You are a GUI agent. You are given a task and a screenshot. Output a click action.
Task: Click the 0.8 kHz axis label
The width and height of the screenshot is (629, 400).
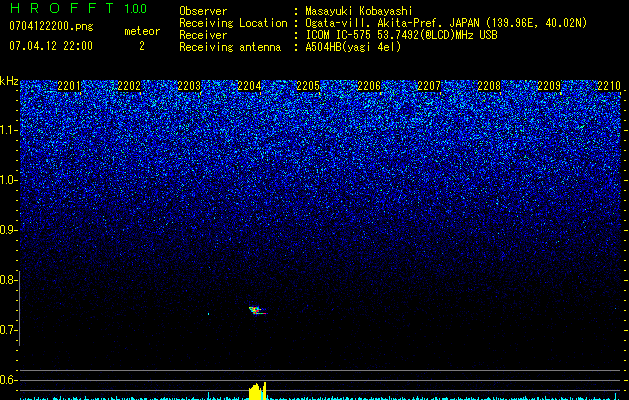[9, 280]
